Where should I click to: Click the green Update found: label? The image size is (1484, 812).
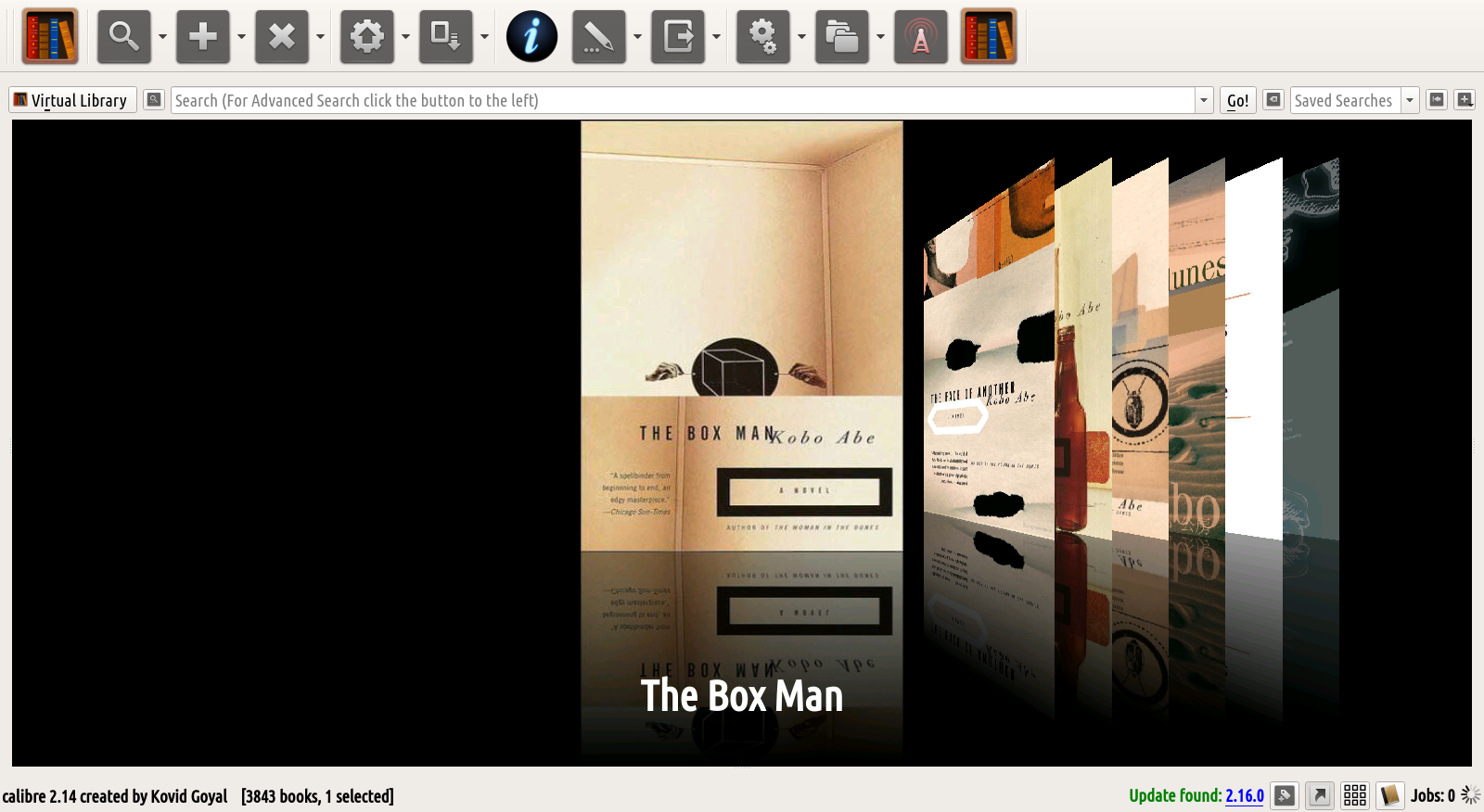click(1175, 795)
